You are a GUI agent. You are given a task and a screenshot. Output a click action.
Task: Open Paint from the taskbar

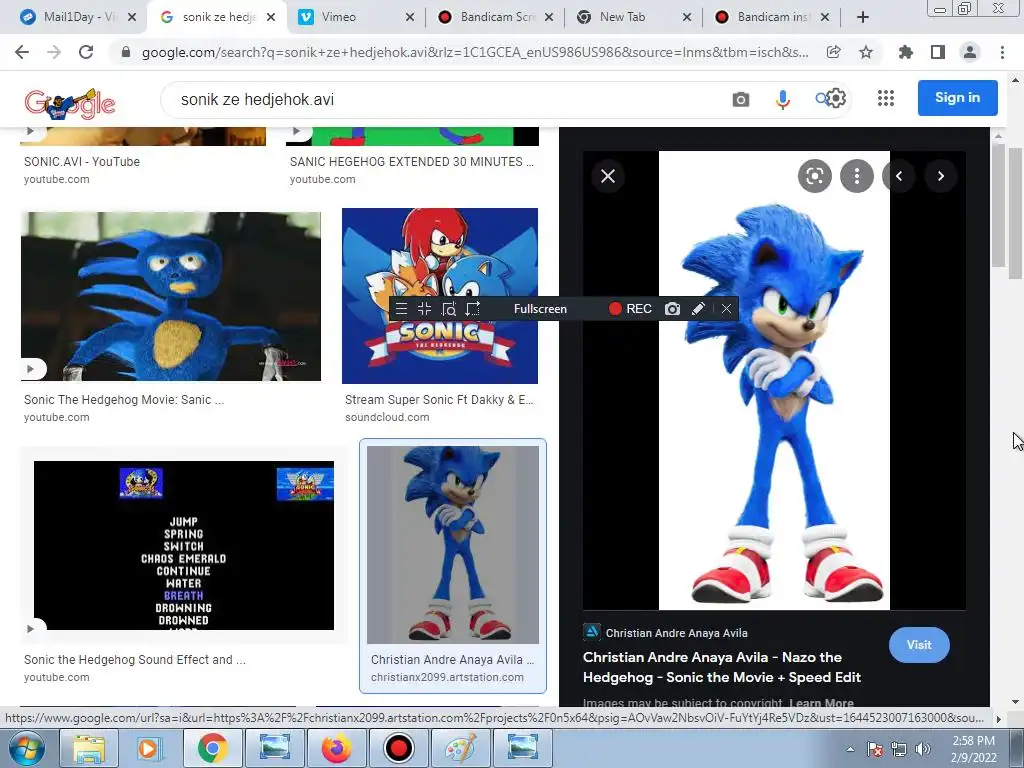pyautogui.click(x=460, y=748)
